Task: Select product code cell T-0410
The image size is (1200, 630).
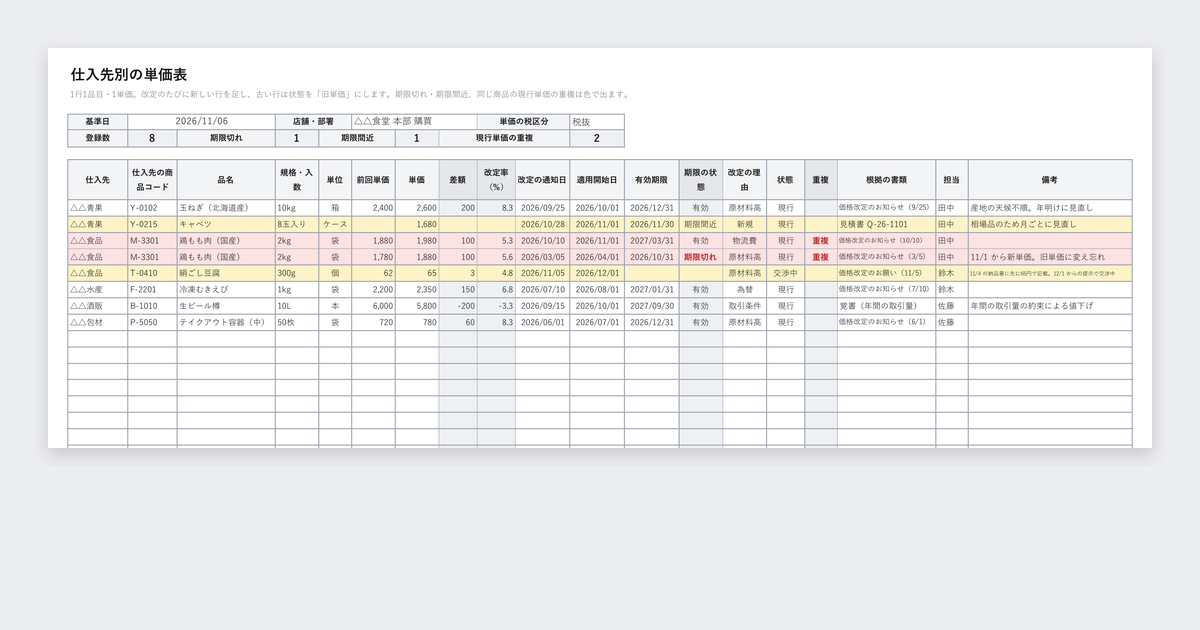Action: 152,273
